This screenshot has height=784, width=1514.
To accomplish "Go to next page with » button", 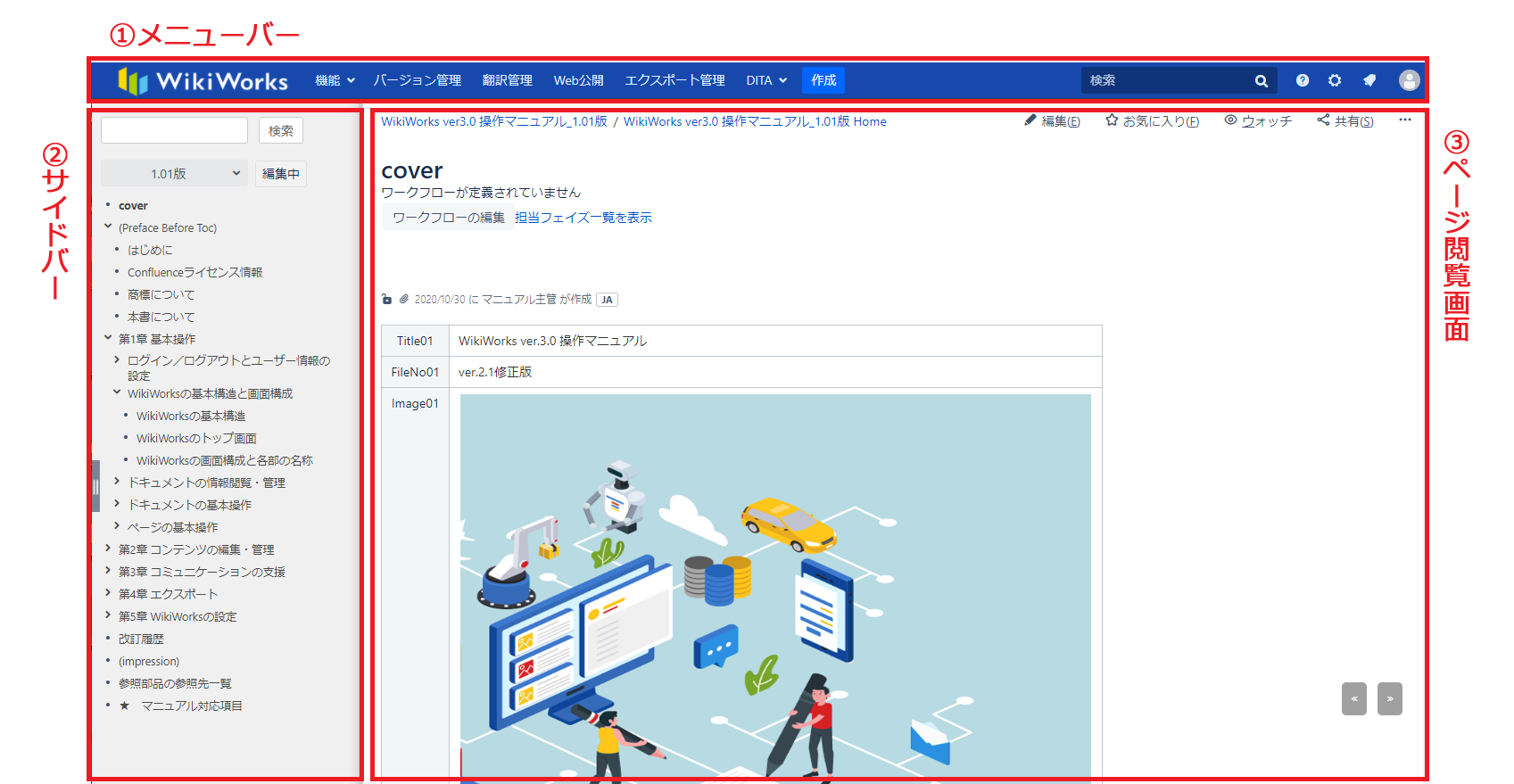I will pyautogui.click(x=1389, y=698).
